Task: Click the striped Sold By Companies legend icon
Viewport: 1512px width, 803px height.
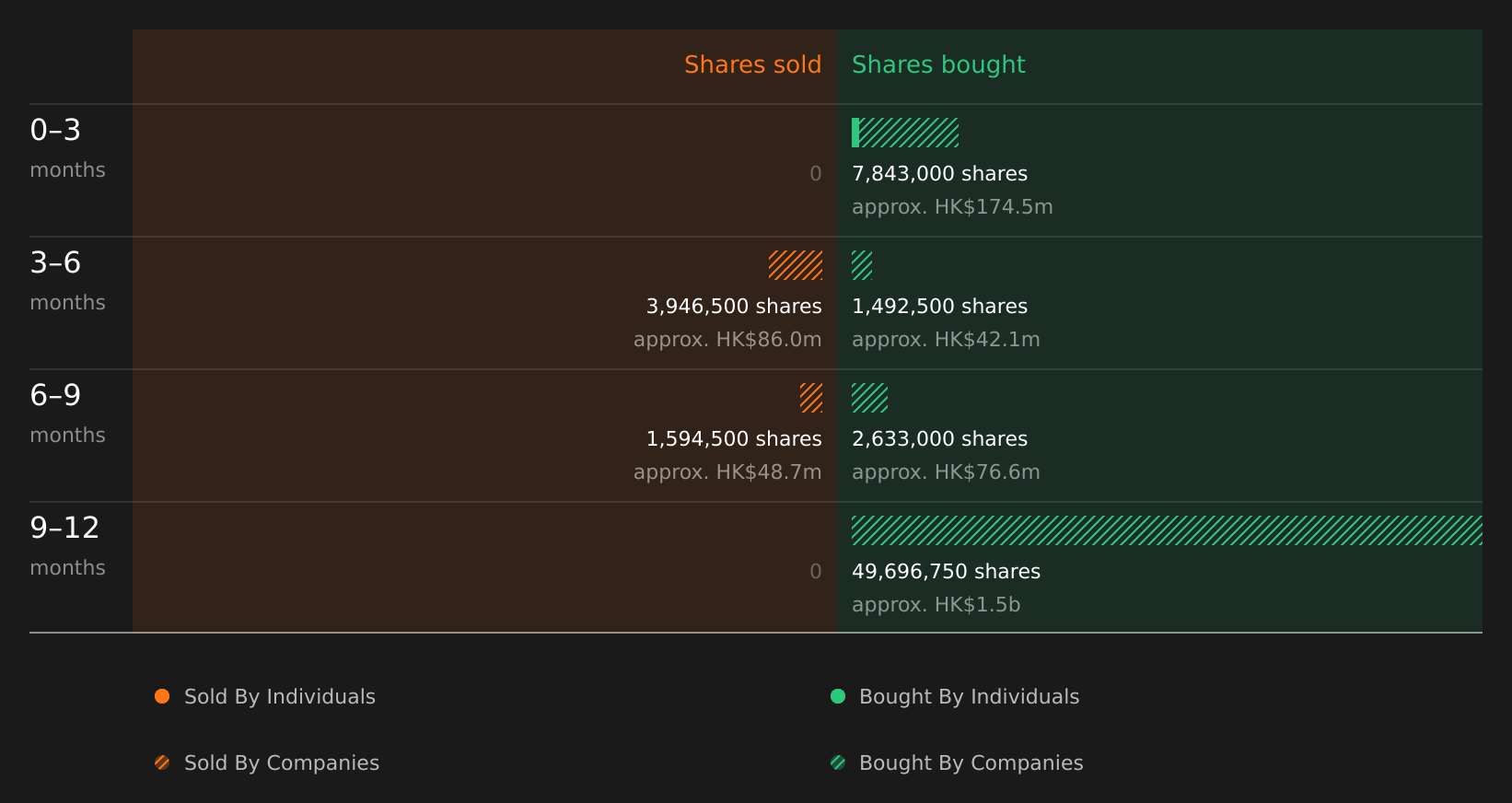Action: [162, 762]
